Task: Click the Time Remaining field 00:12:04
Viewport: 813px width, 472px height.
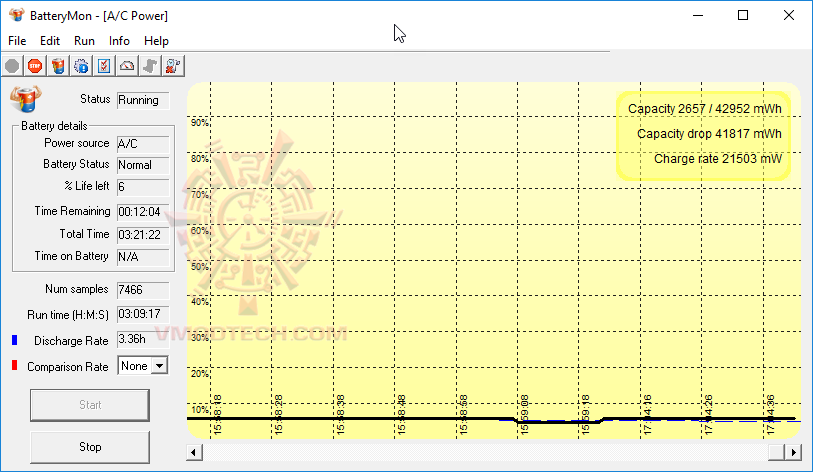Action: point(143,212)
